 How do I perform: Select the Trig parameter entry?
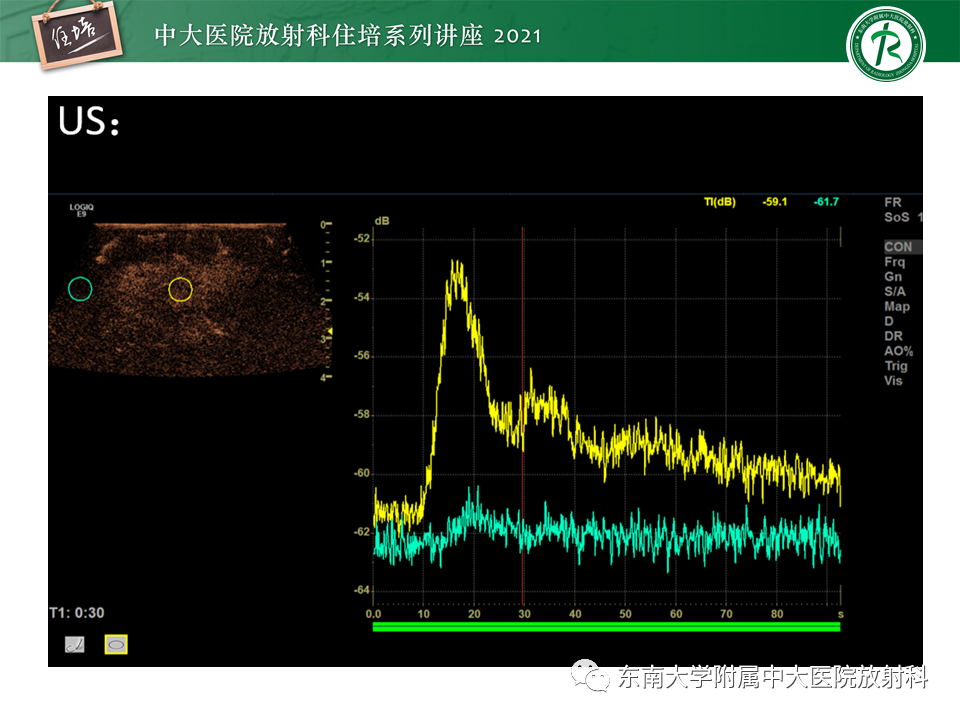click(896, 366)
